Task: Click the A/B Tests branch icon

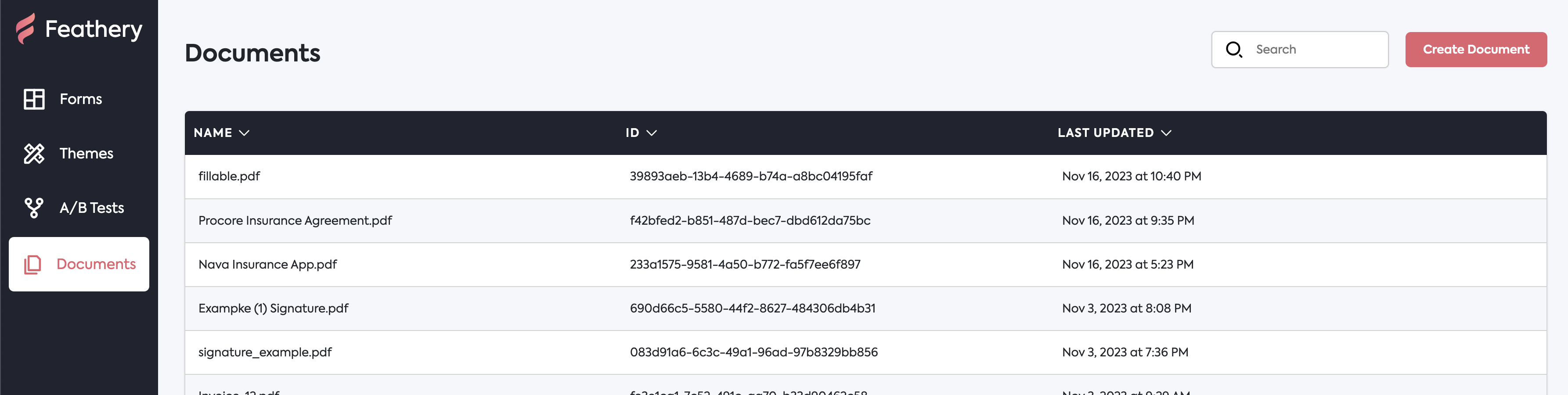Action: [x=34, y=208]
